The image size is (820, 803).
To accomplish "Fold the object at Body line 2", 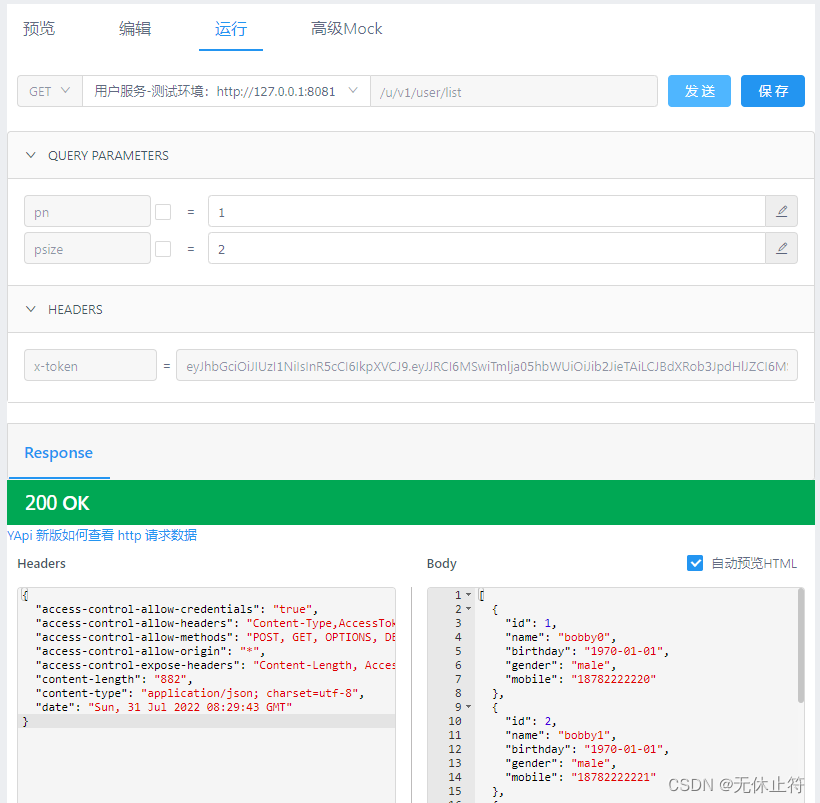I will [x=469, y=609].
